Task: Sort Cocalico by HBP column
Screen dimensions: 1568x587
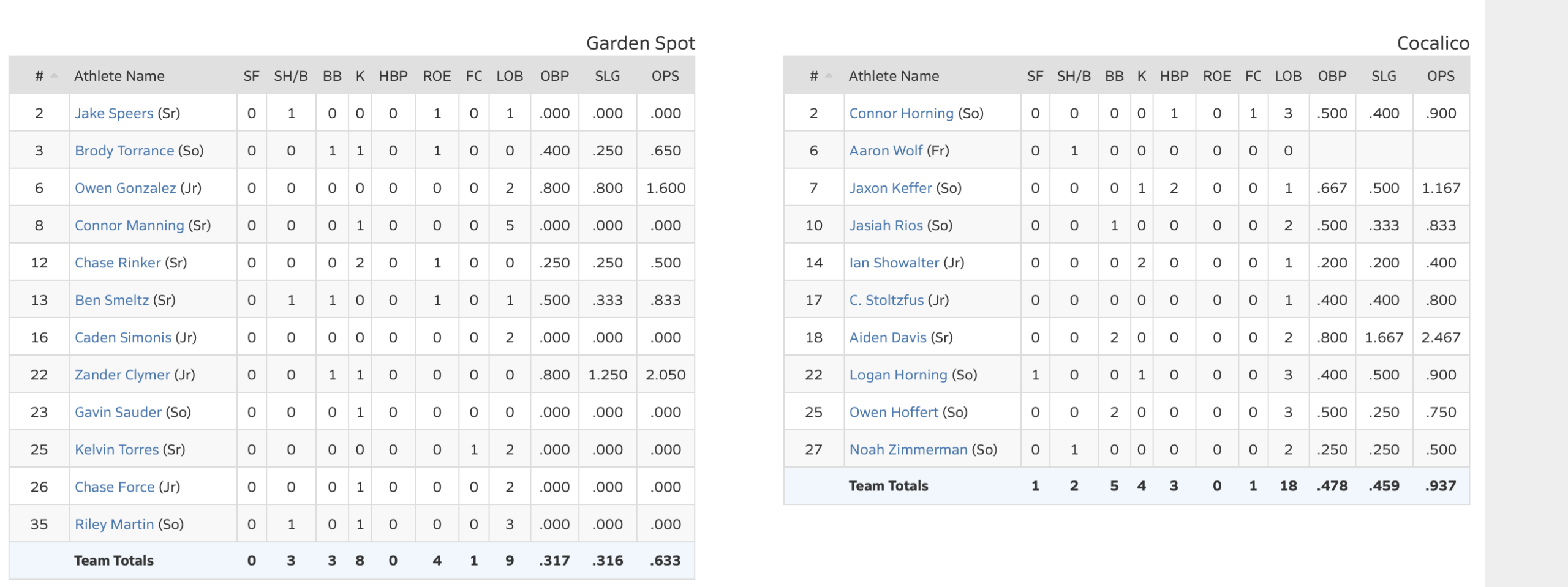Action: pyautogui.click(x=1174, y=76)
